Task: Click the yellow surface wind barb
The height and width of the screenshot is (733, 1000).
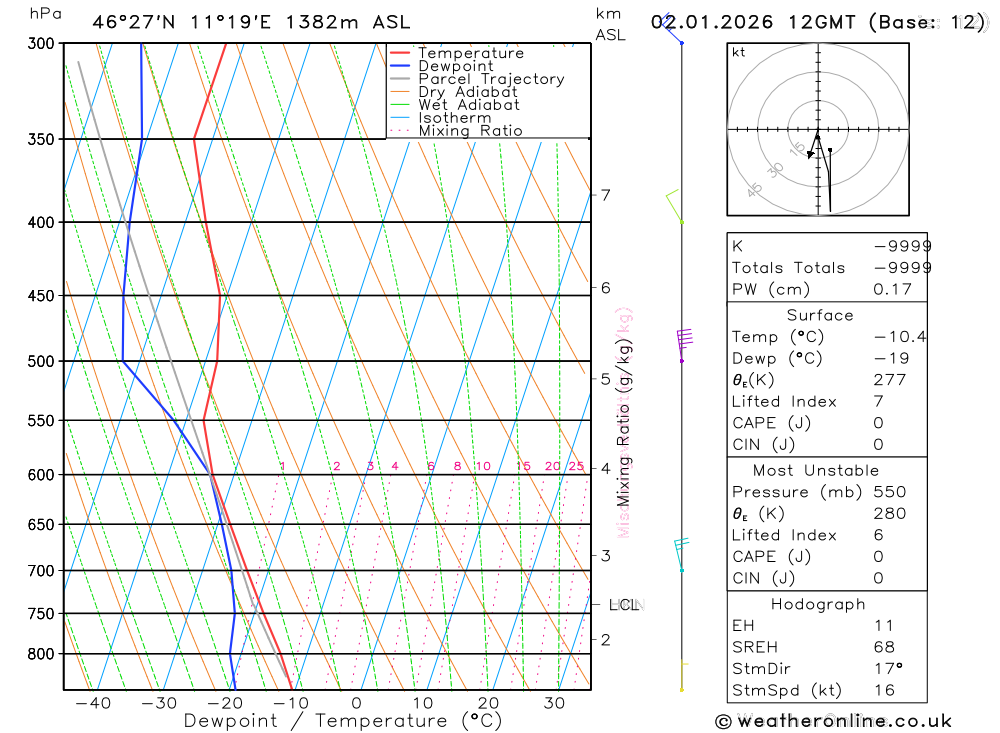Action: tap(683, 676)
